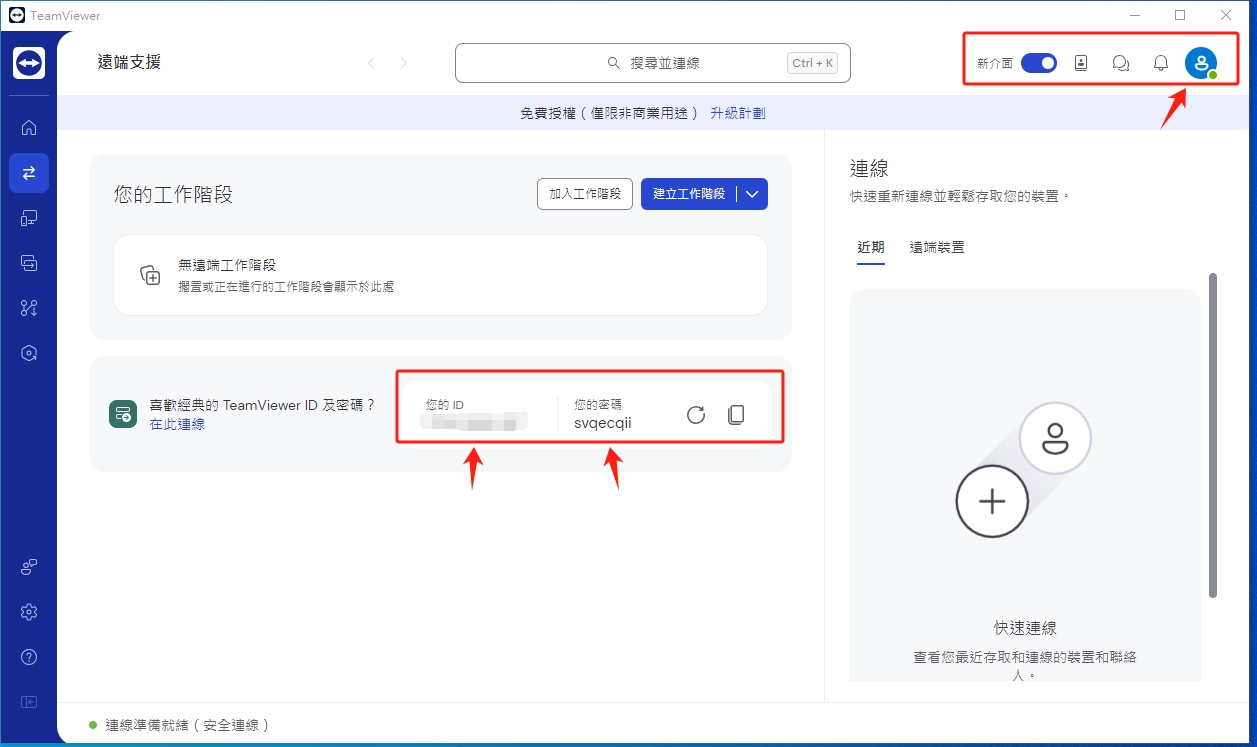1257x747 pixels.
Task: Click the 遠端支援 page title
Action: pyautogui.click(x=129, y=62)
